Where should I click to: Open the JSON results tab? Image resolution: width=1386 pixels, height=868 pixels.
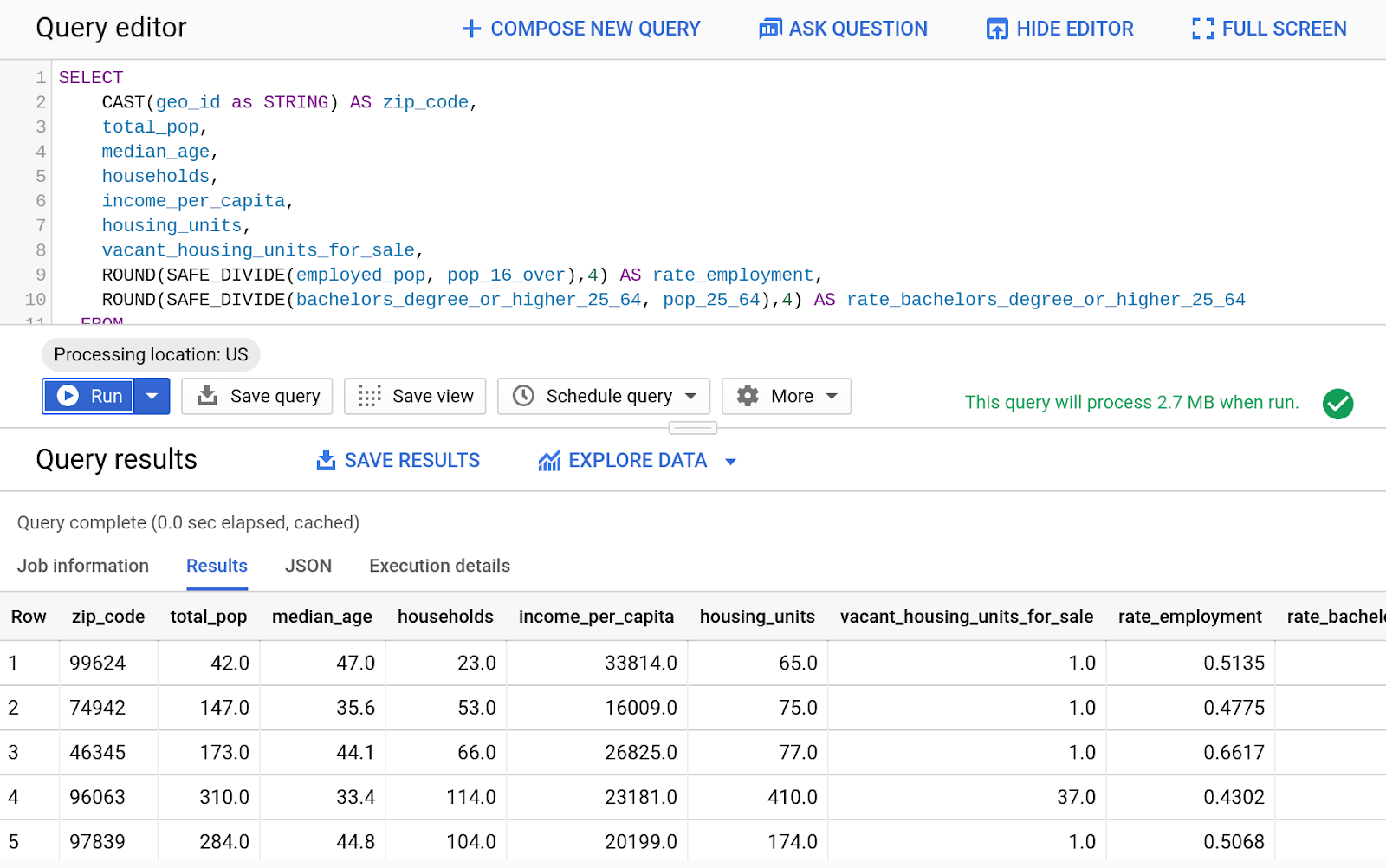(x=308, y=566)
